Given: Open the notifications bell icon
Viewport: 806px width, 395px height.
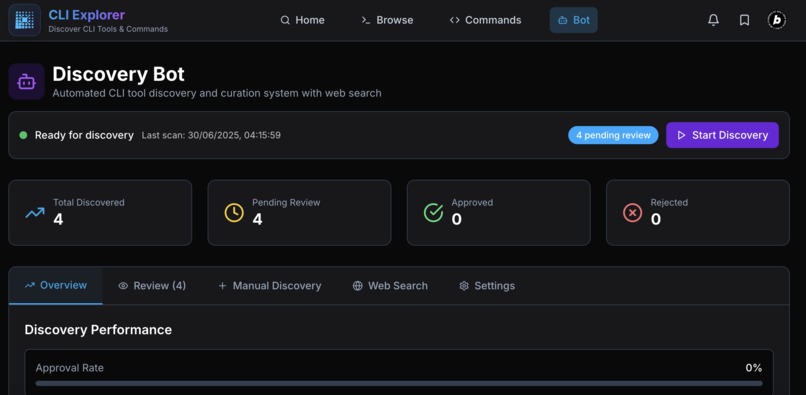Looking at the screenshot, I should 713,20.
